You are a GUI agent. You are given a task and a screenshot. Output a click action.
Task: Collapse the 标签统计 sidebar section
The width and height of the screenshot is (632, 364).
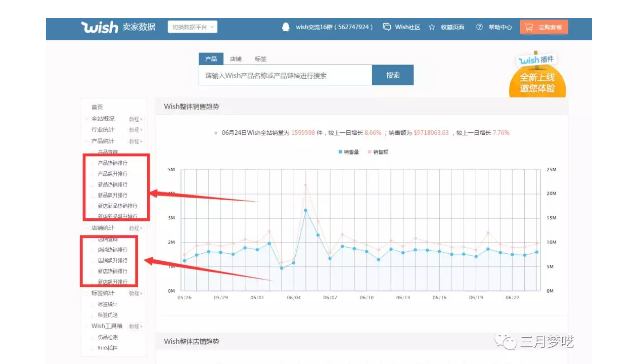click(103, 293)
